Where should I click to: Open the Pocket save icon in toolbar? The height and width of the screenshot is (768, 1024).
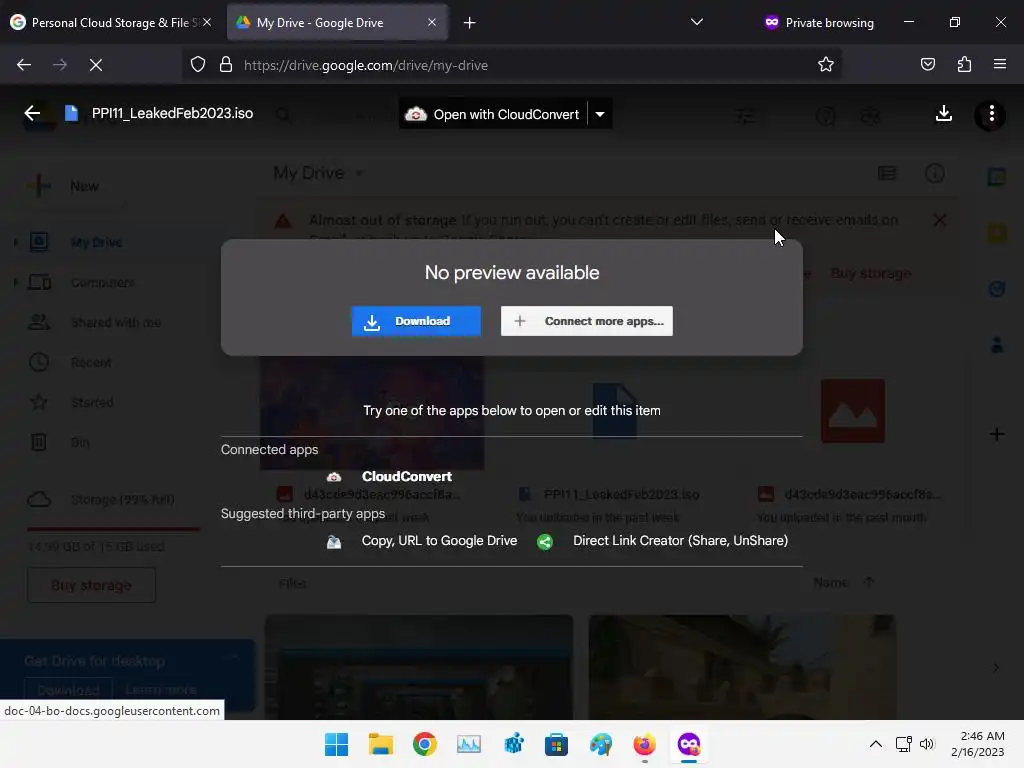click(928, 65)
